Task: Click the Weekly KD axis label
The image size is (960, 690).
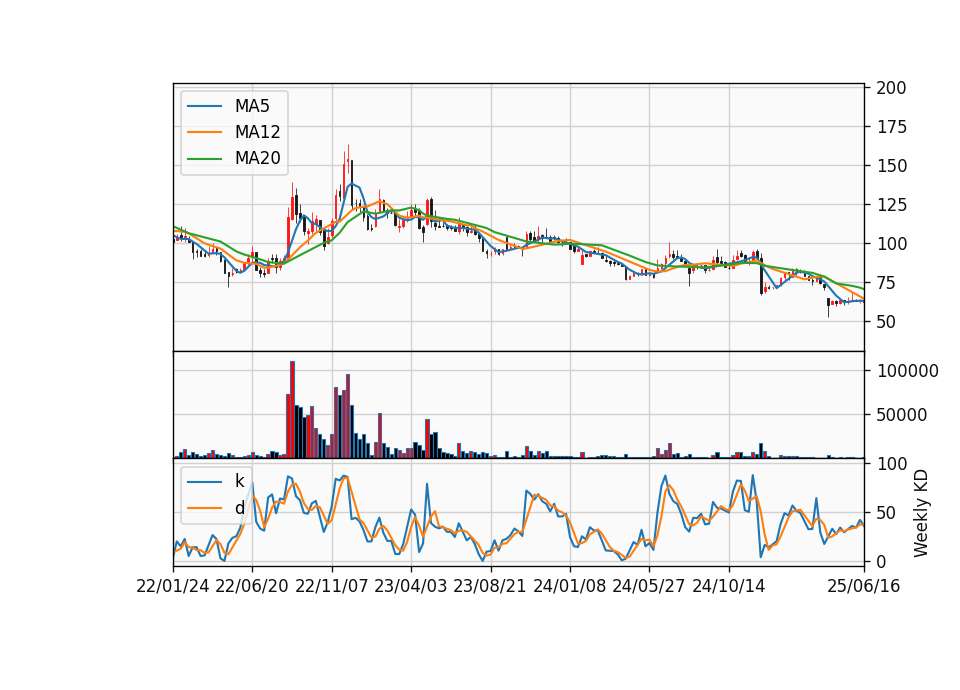Action: coord(921,513)
